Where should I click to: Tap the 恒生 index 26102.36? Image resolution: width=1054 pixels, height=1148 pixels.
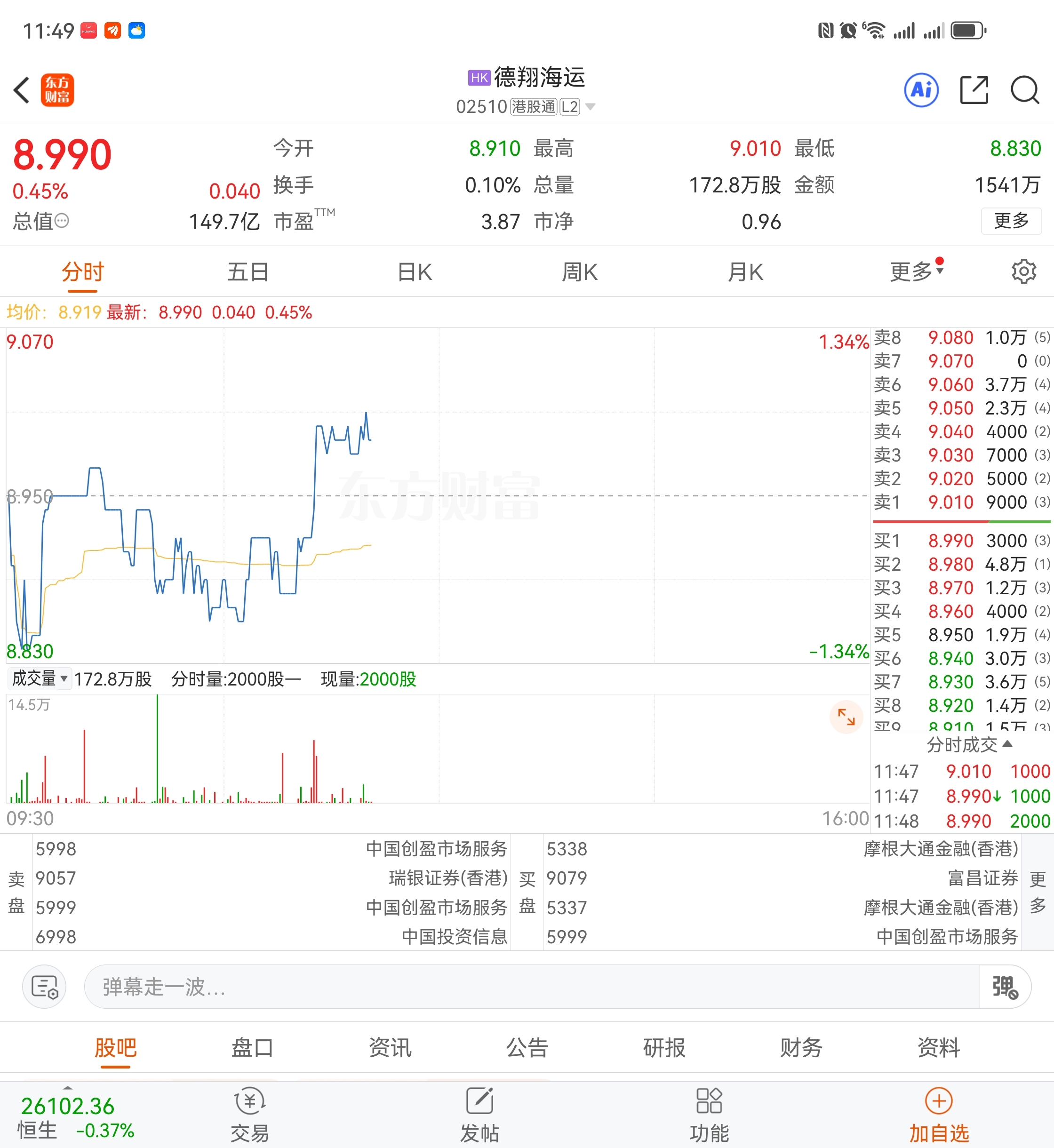click(67, 1107)
